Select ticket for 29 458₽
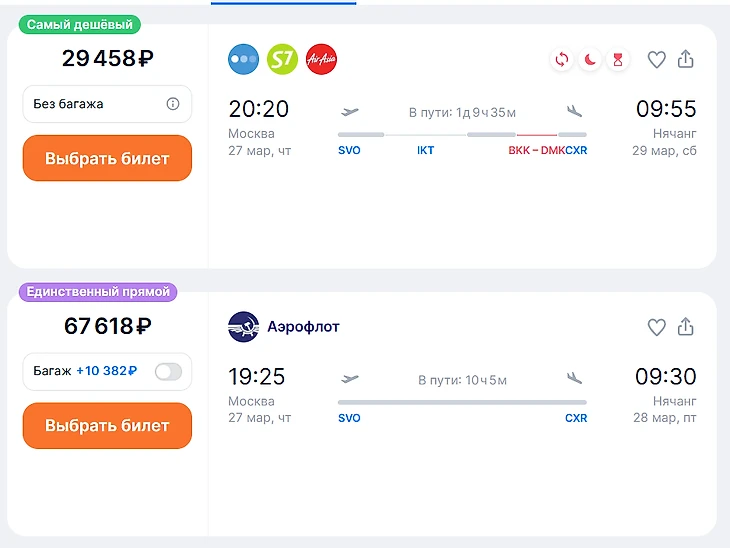730x548 pixels. pyautogui.click(x=107, y=158)
